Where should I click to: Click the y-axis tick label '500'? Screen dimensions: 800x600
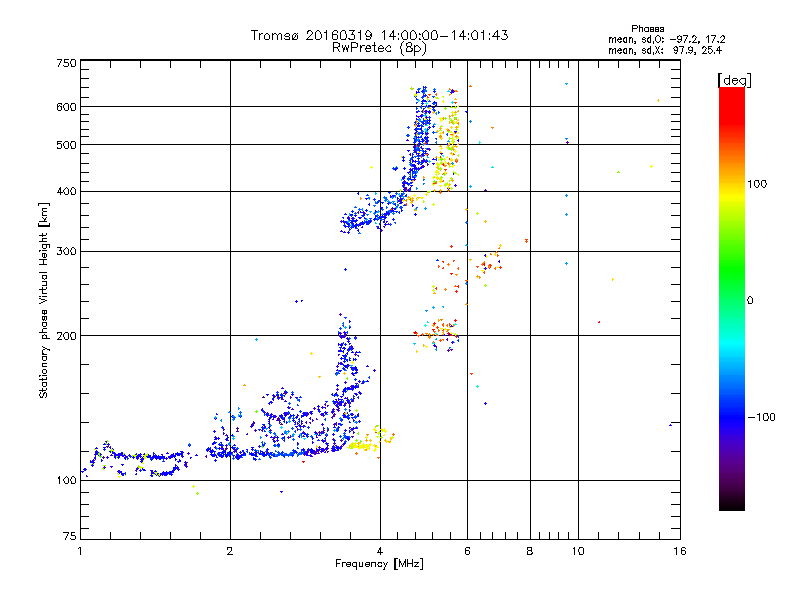(x=66, y=145)
